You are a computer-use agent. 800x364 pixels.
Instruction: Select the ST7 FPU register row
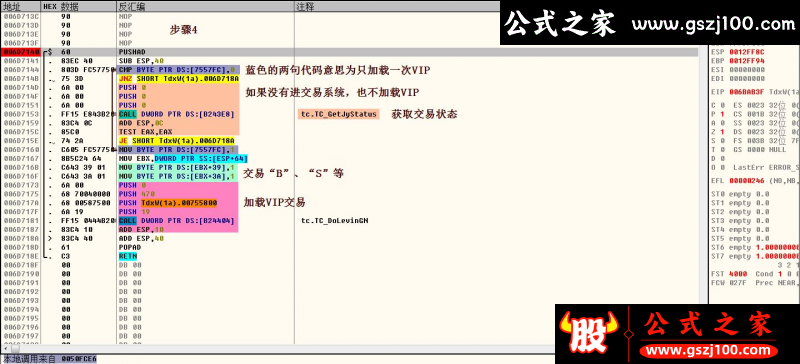(x=755, y=256)
